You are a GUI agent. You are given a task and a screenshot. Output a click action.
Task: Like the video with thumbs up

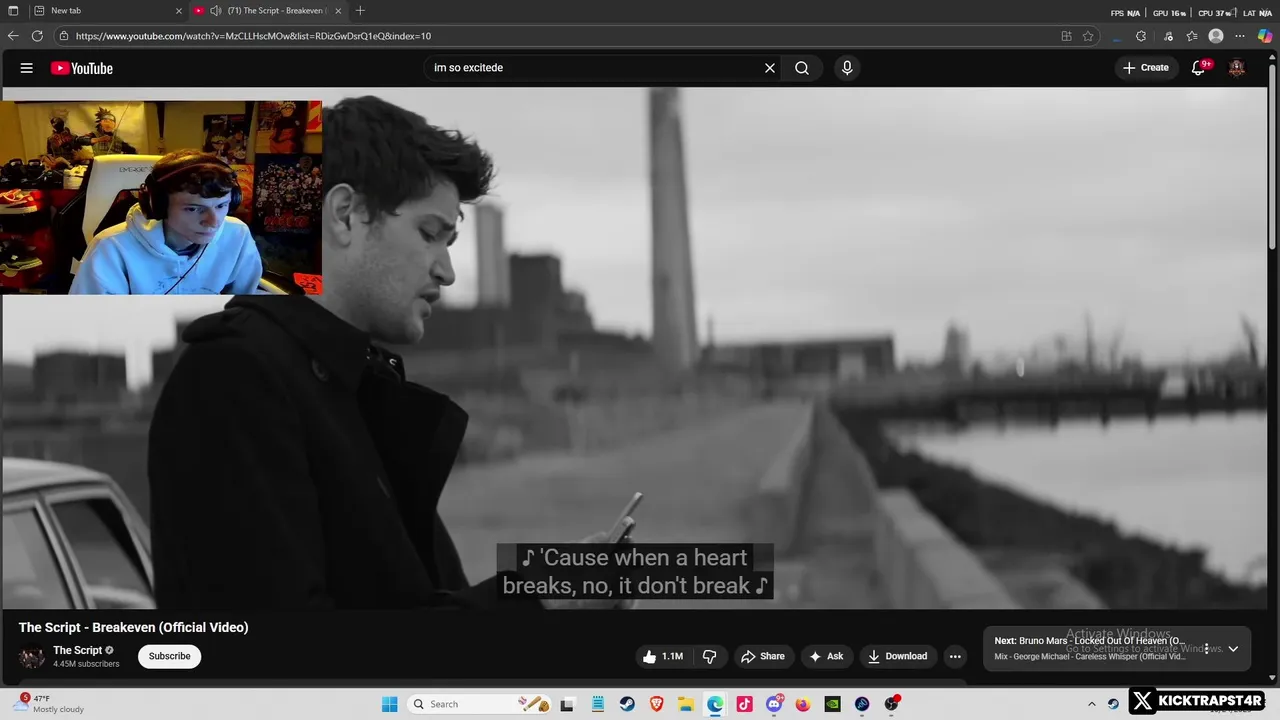click(662, 656)
